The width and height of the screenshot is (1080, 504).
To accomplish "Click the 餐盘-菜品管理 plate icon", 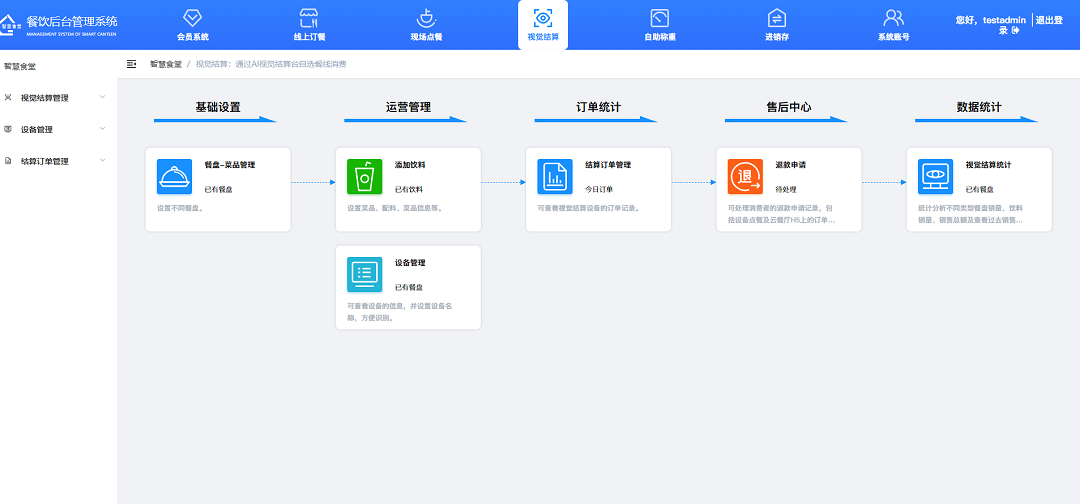I will (174, 177).
